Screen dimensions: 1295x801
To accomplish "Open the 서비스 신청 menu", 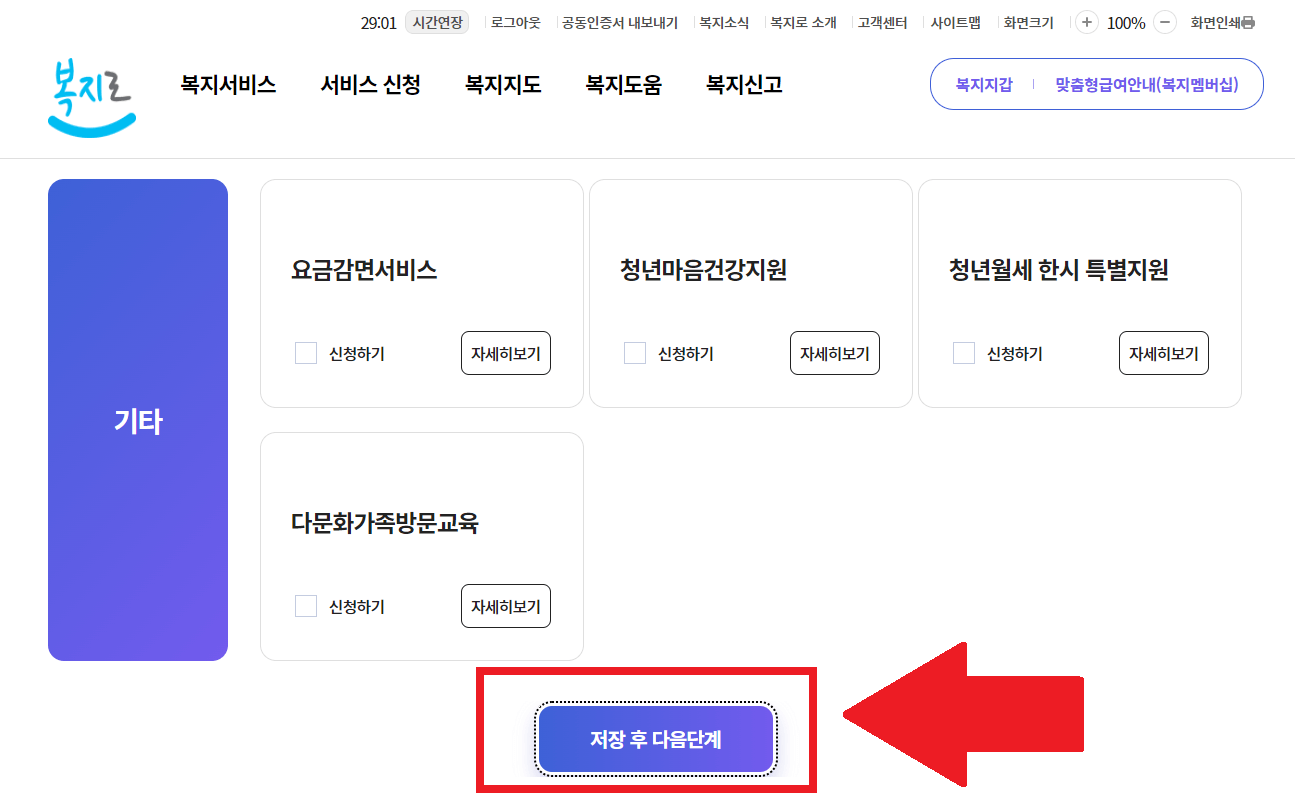I will point(370,85).
